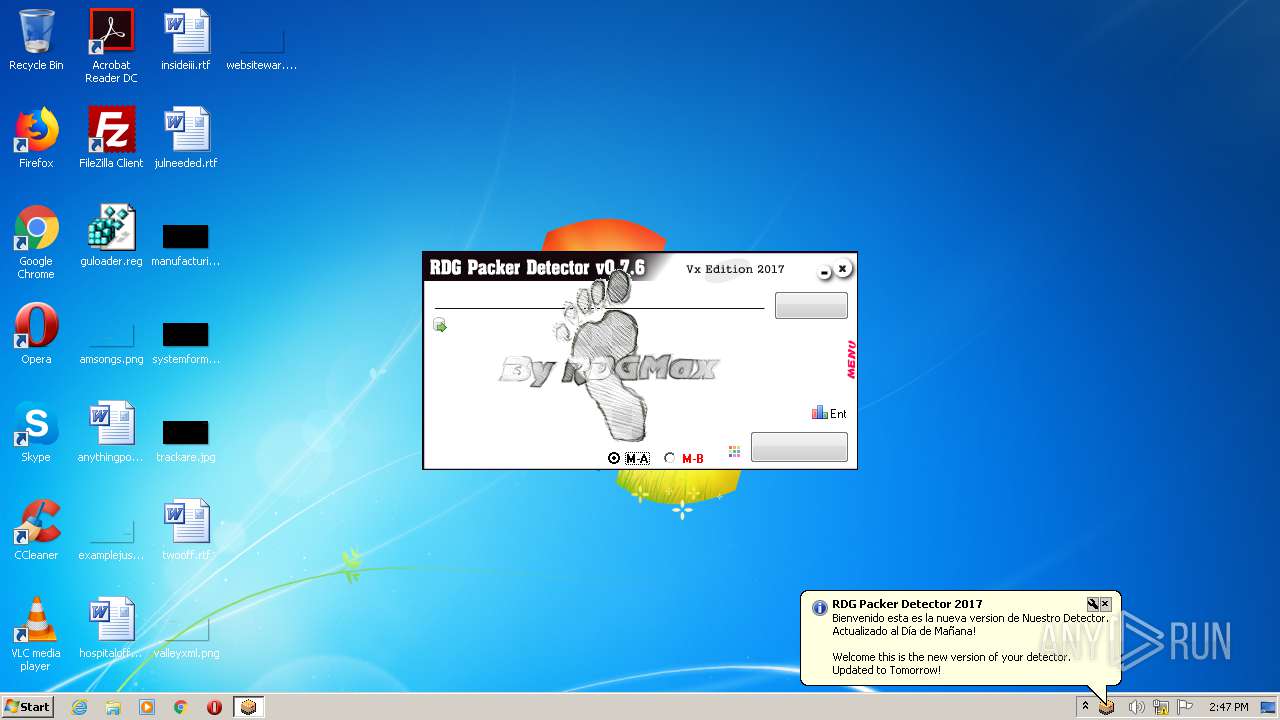Click the taskbar clock 2:47 PM
1280x720 pixels.
coord(1228,707)
